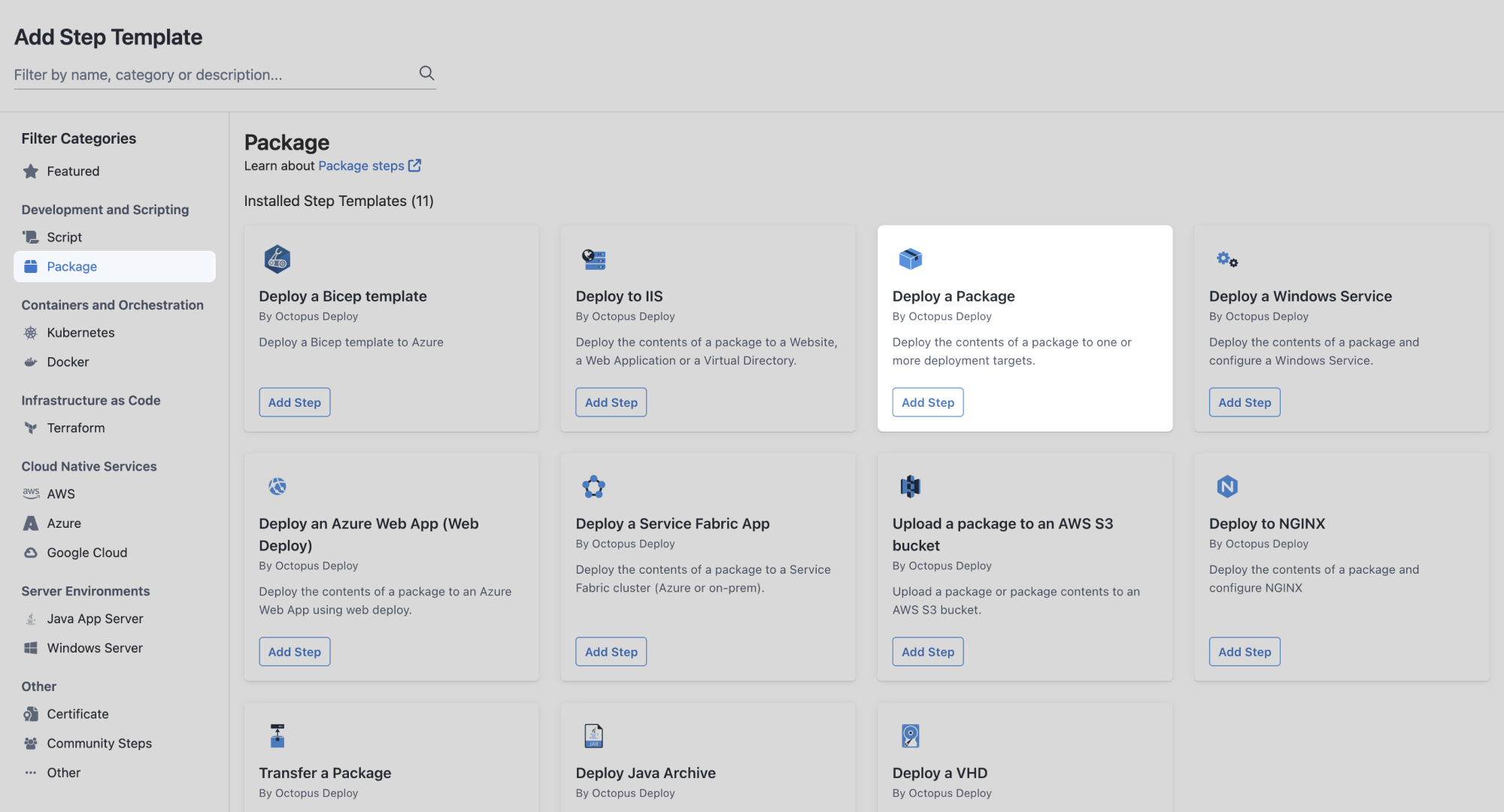Image resolution: width=1504 pixels, height=812 pixels.
Task: Click the Windows Service gears icon
Action: point(1227,259)
